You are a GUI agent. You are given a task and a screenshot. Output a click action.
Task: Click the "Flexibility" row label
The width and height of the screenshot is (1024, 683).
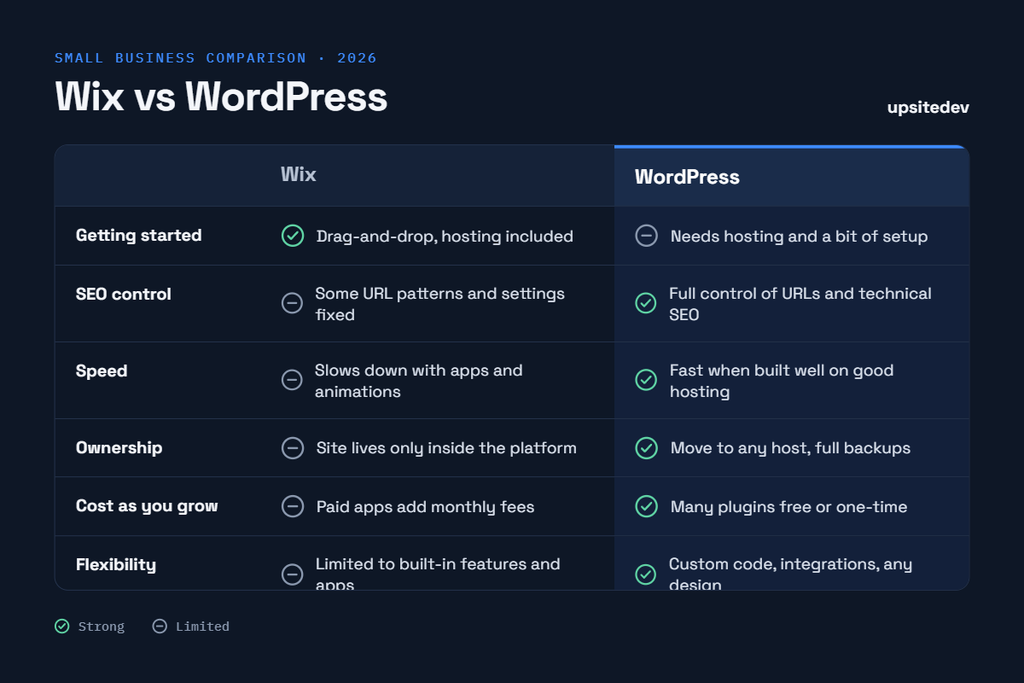(x=116, y=565)
